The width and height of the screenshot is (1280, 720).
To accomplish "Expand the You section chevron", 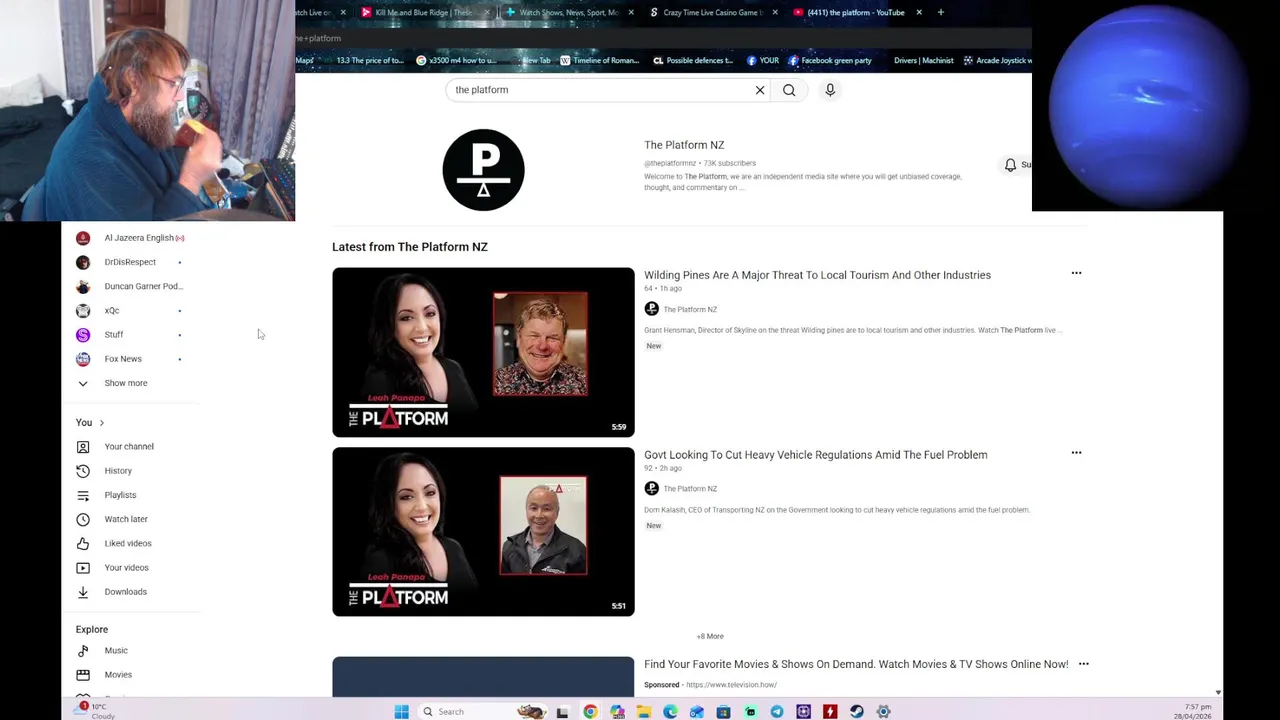I will tap(101, 423).
